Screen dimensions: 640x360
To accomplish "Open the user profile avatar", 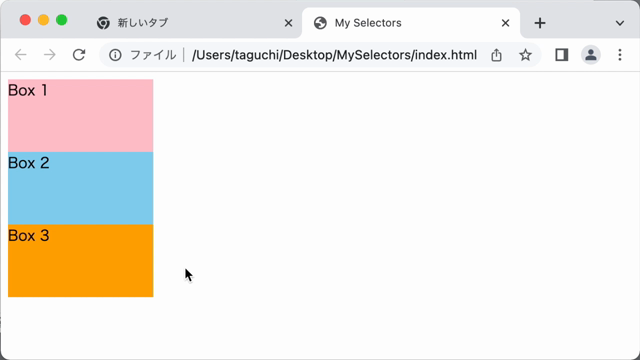I will tap(591, 55).
